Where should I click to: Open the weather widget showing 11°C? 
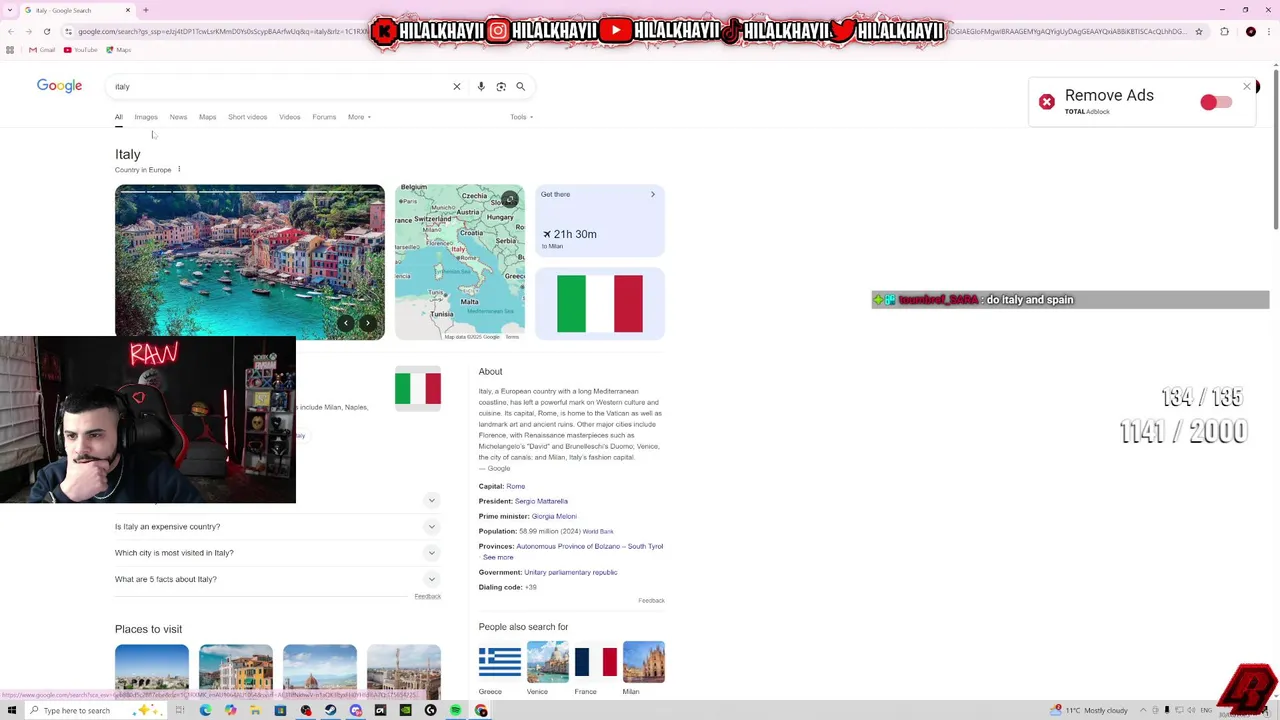click(x=1088, y=711)
